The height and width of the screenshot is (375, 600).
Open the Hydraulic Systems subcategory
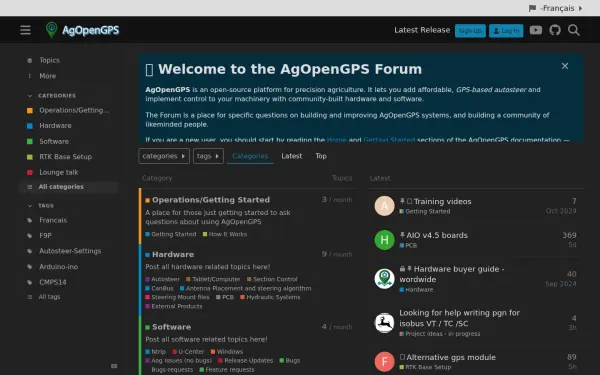pos(270,297)
